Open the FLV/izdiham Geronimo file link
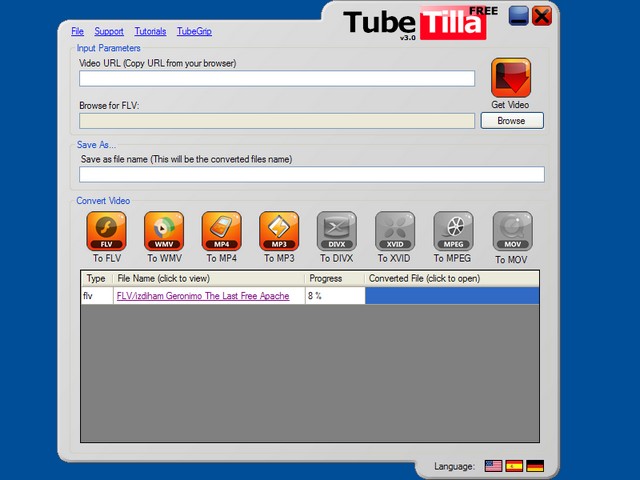 point(203,296)
